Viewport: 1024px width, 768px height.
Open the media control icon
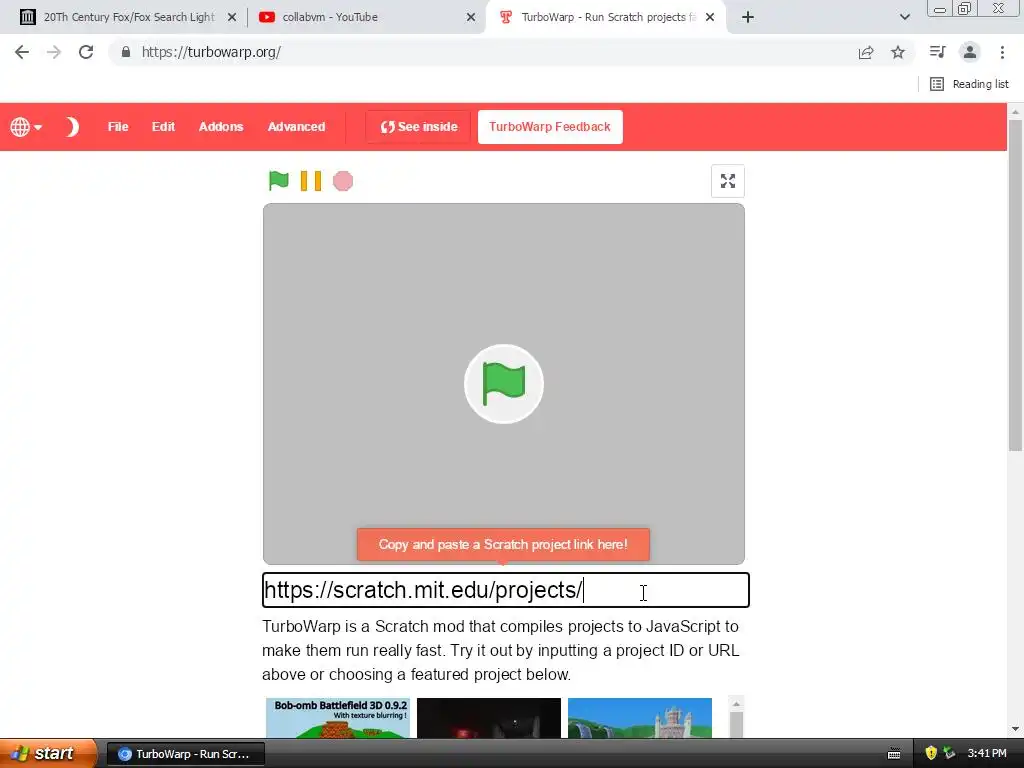(937, 52)
